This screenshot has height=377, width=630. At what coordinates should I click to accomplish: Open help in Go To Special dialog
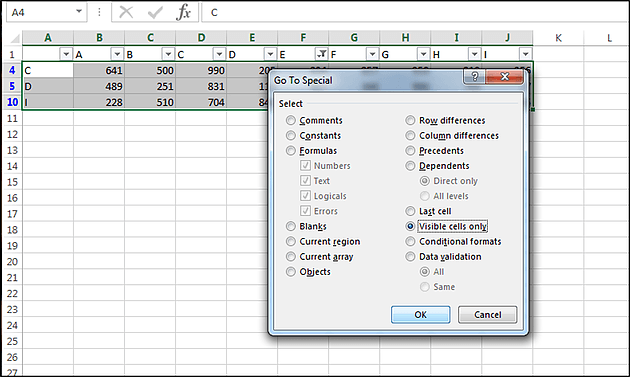(x=474, y=76)
